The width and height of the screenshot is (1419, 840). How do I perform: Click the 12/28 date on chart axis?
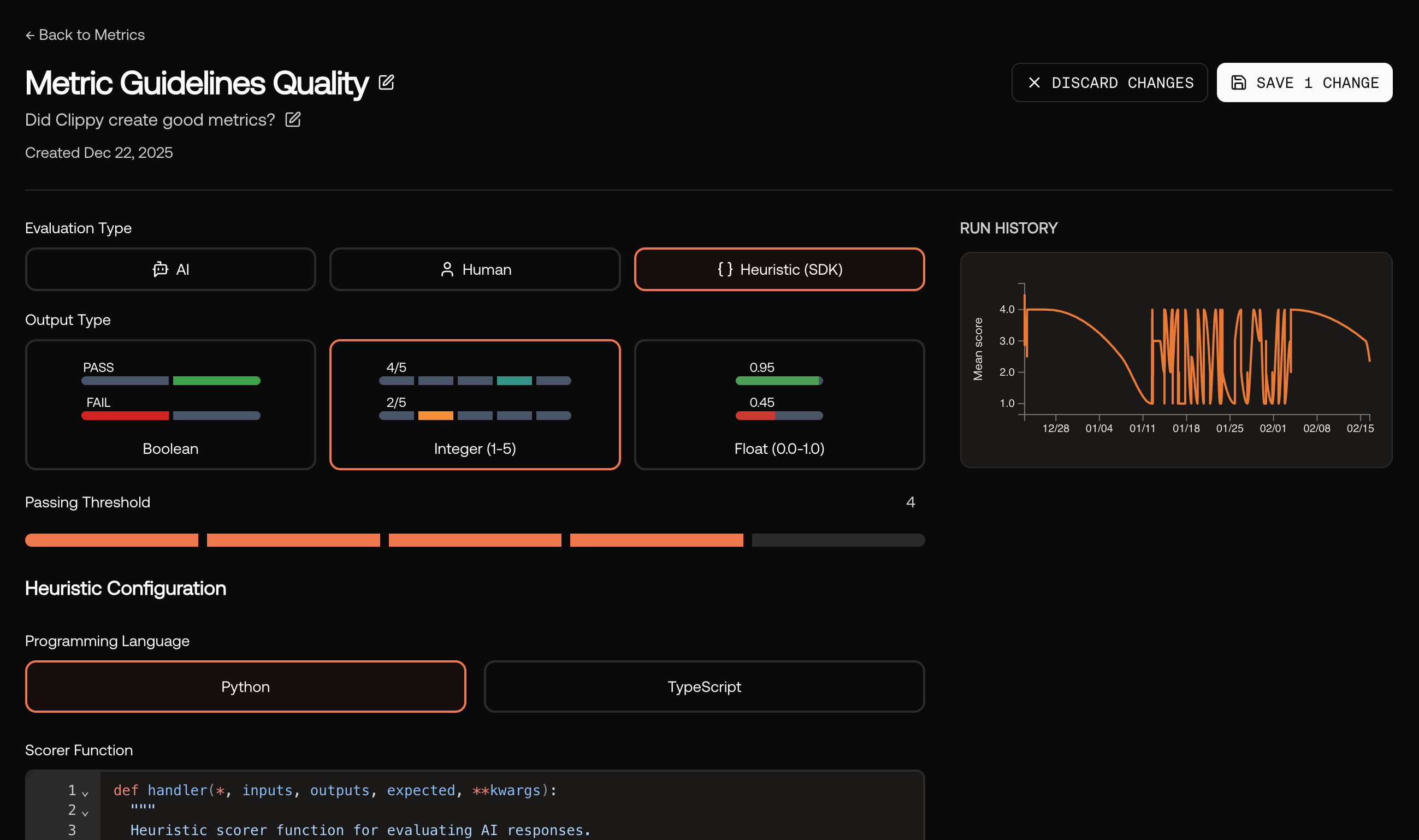(1056, 429)
